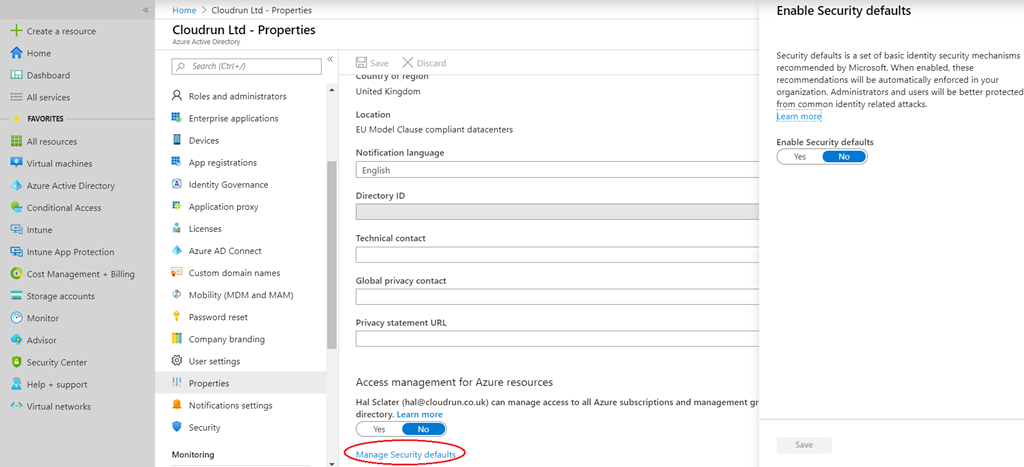Click Manage Security defaults link
The height and width of the screenshot is (467, 1024).
(x=406, y=454)
